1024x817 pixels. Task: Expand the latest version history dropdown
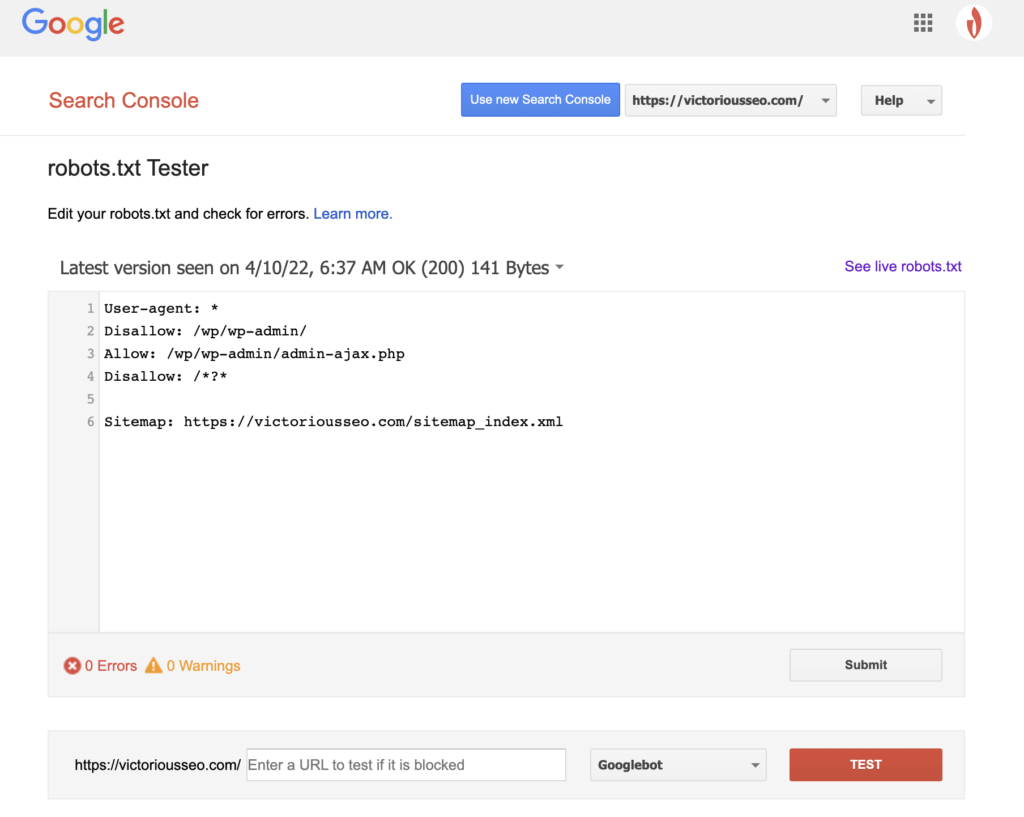[559, 267]
